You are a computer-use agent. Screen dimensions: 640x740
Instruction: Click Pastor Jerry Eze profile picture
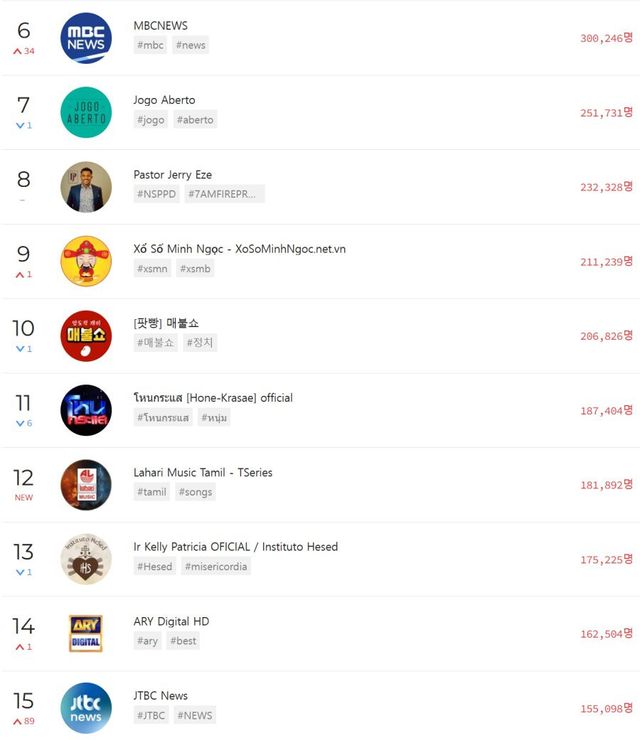pos(86,187)
